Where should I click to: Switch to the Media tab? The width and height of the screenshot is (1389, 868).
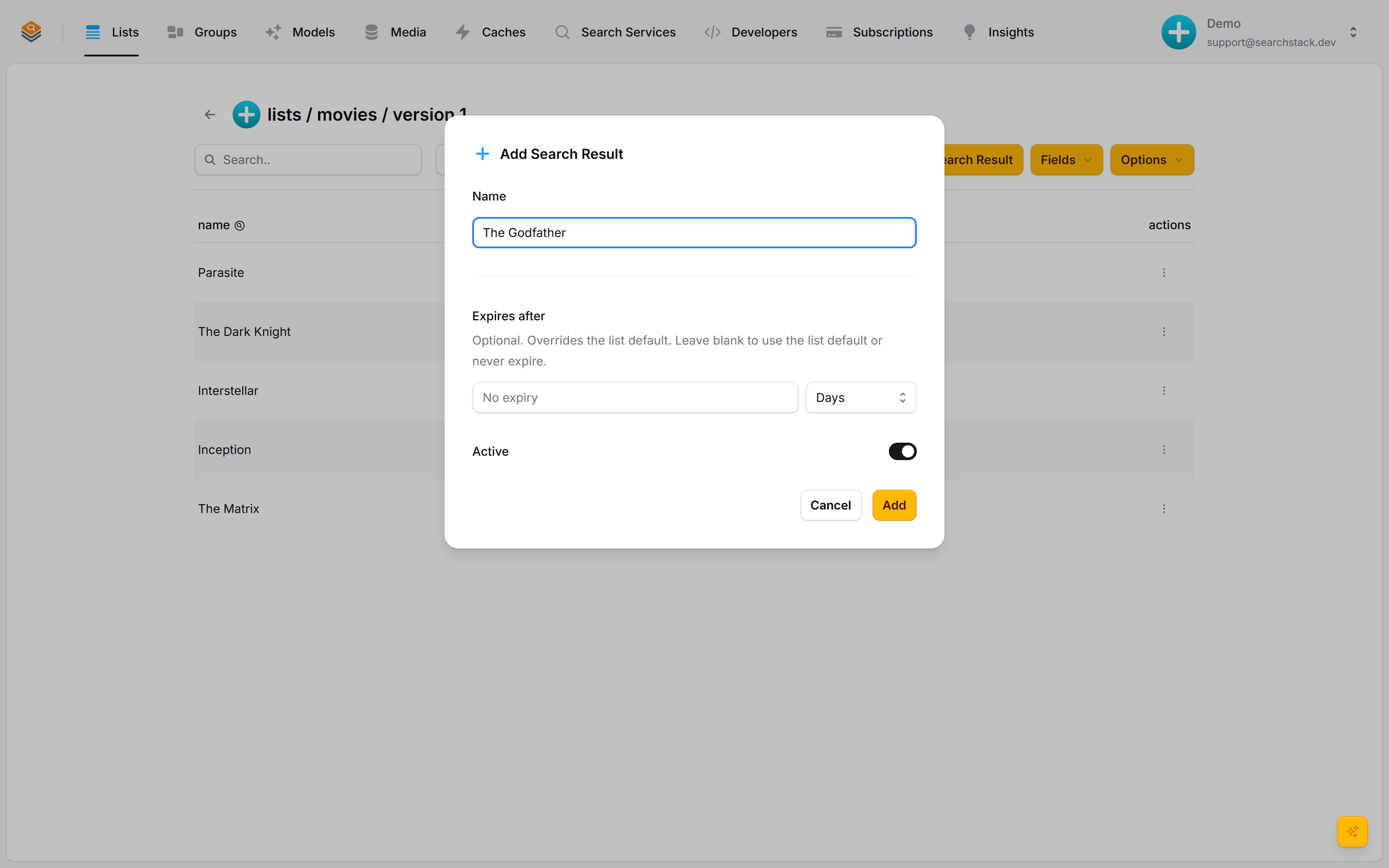point(395,32)
